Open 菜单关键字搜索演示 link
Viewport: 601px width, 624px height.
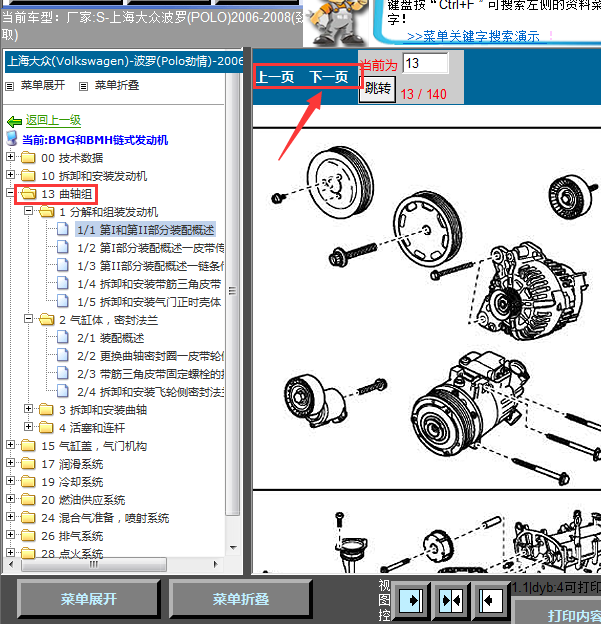pyautogui.click(x=474, y=37)
